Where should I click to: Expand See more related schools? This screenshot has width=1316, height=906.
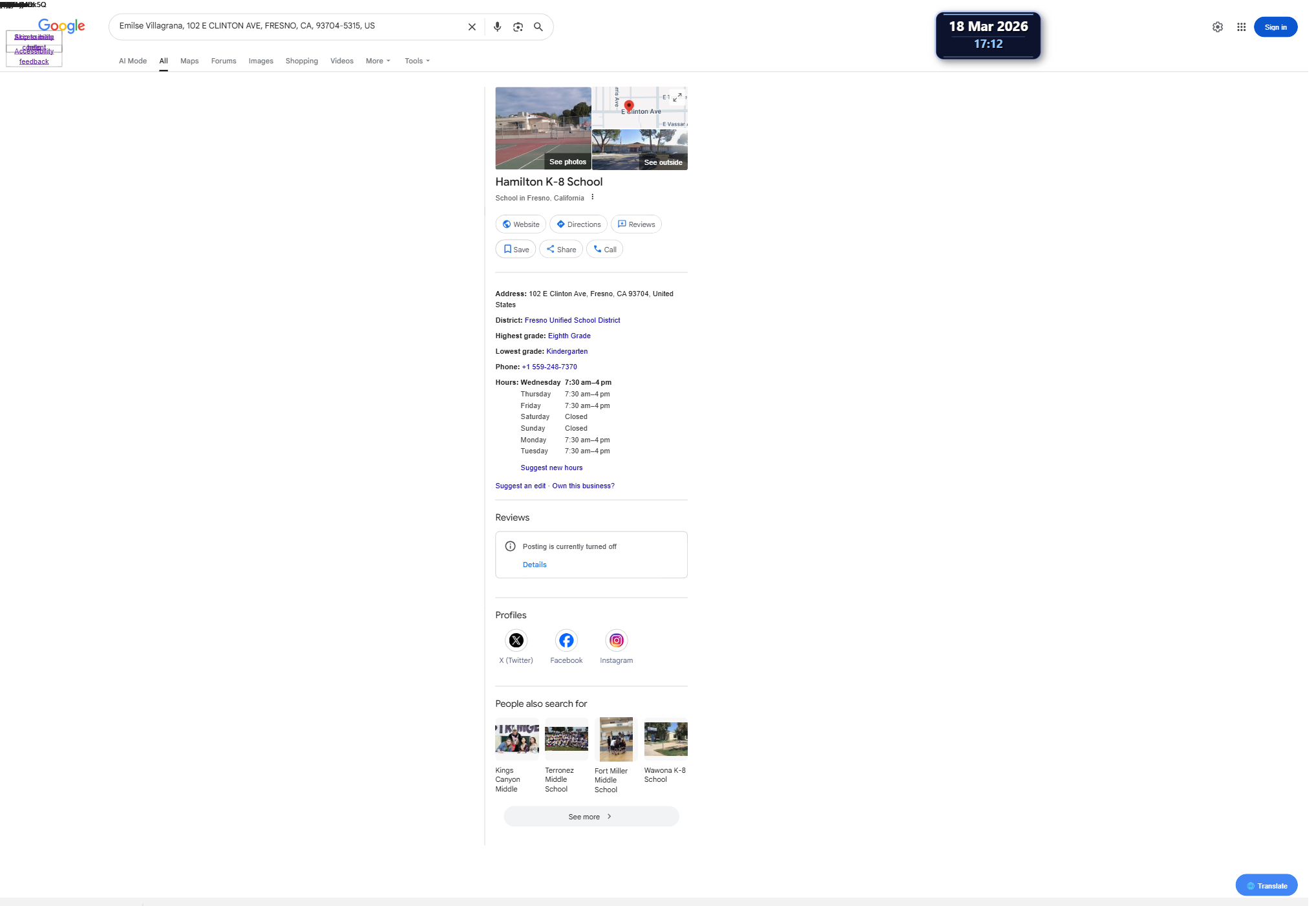click(591, 816)
